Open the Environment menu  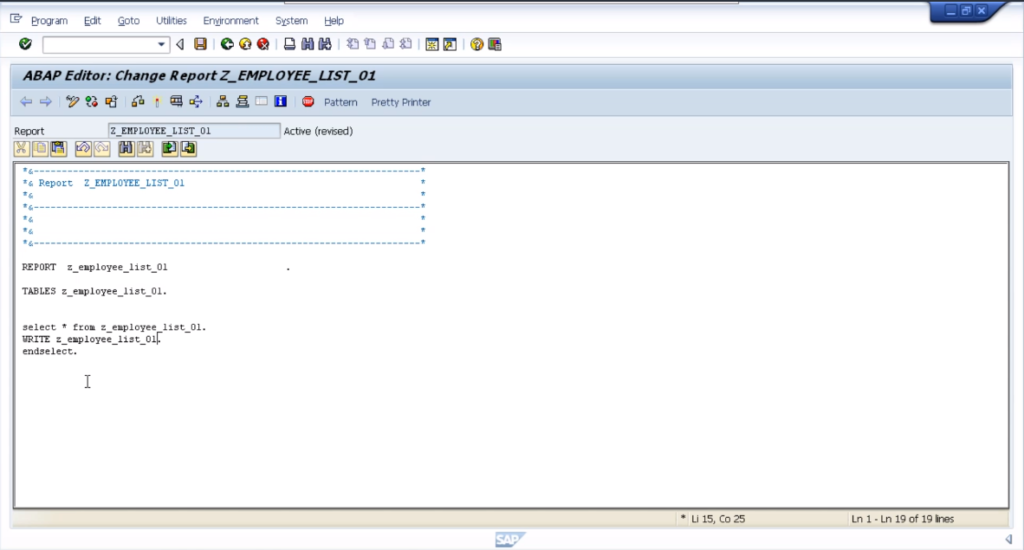[231, 21]
